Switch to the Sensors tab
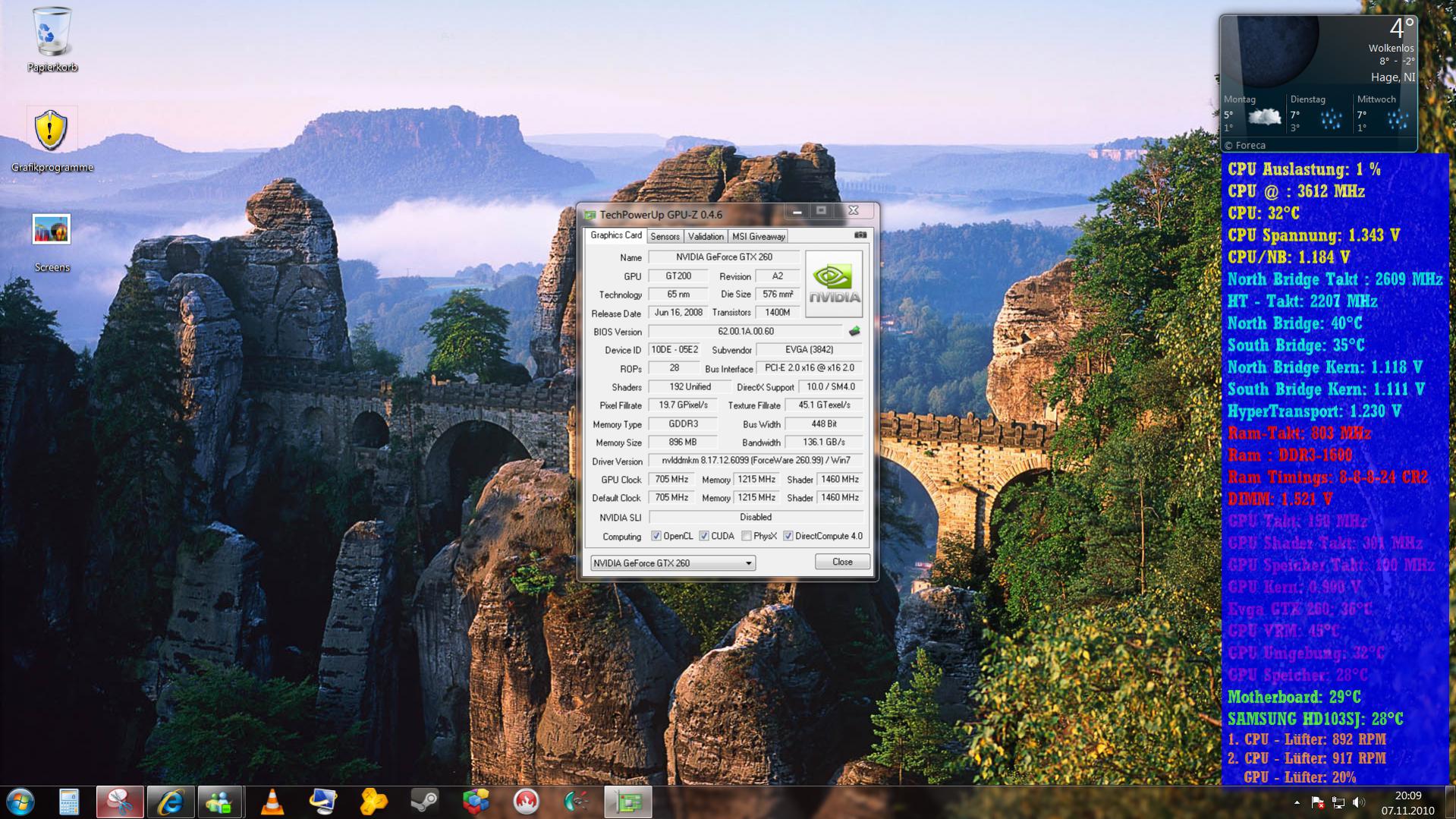The height and width of the screenshot is (819, 1456). click(665, 237)
